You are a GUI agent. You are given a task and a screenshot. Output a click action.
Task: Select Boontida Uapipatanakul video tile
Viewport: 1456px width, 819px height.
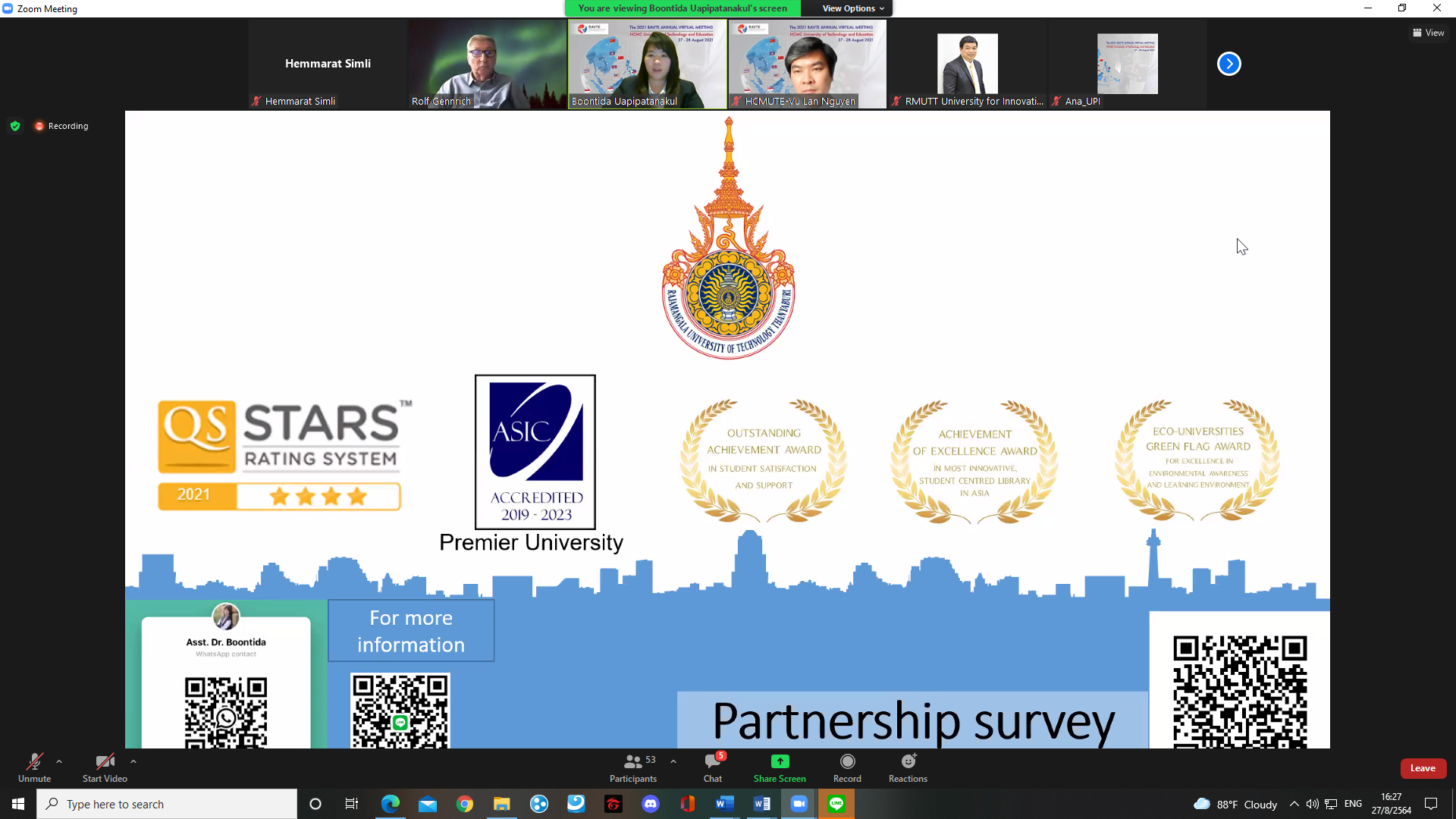pyautogui.click(x=648, y=64)
